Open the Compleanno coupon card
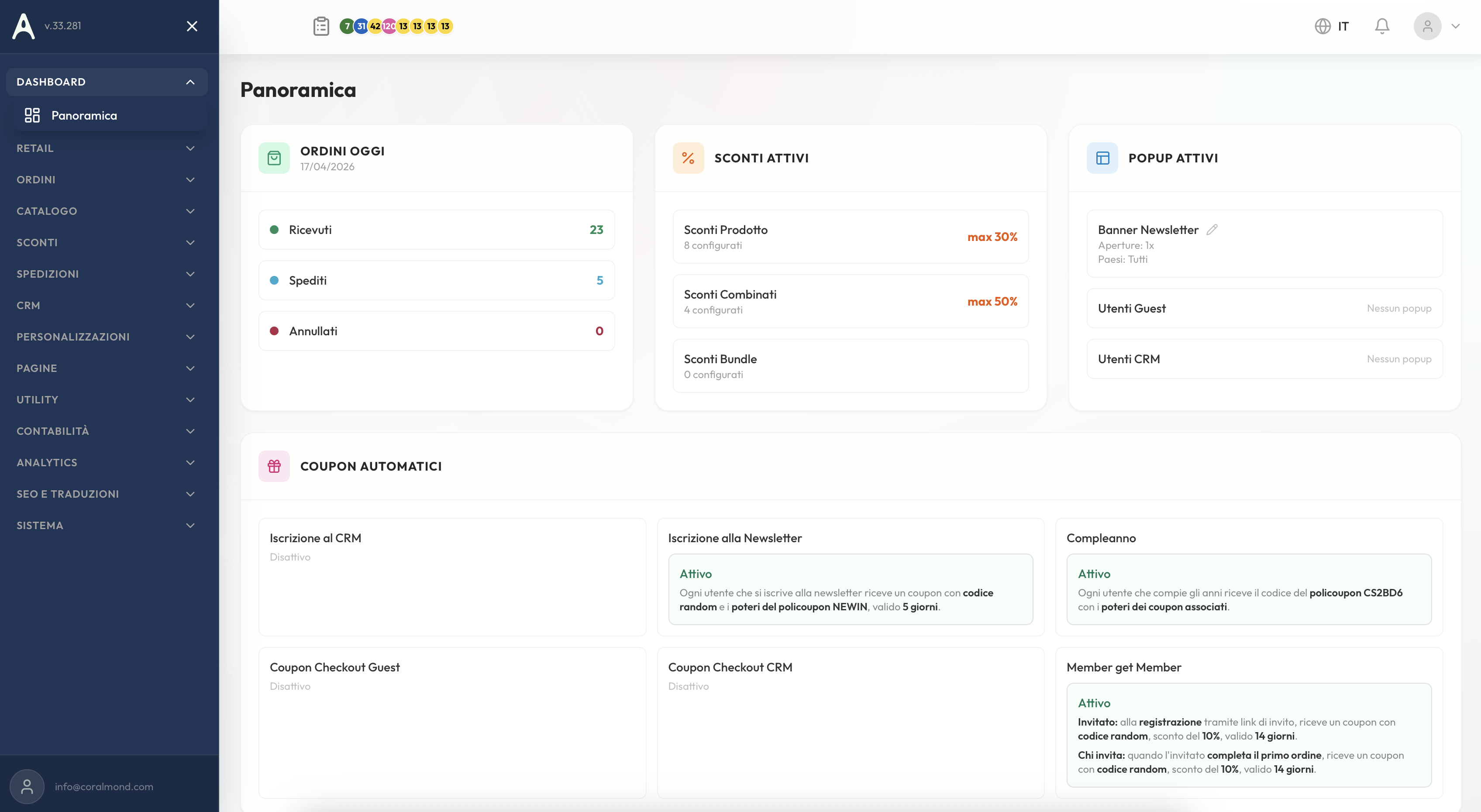The width and height of the screenshot is (1481, 812). [1249, 577]
